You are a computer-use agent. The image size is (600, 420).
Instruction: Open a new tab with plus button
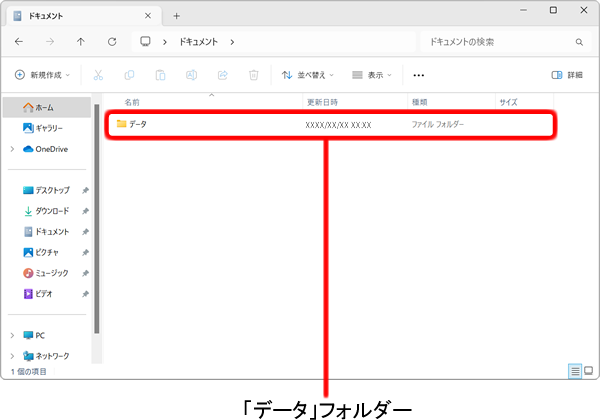point(177,15)
